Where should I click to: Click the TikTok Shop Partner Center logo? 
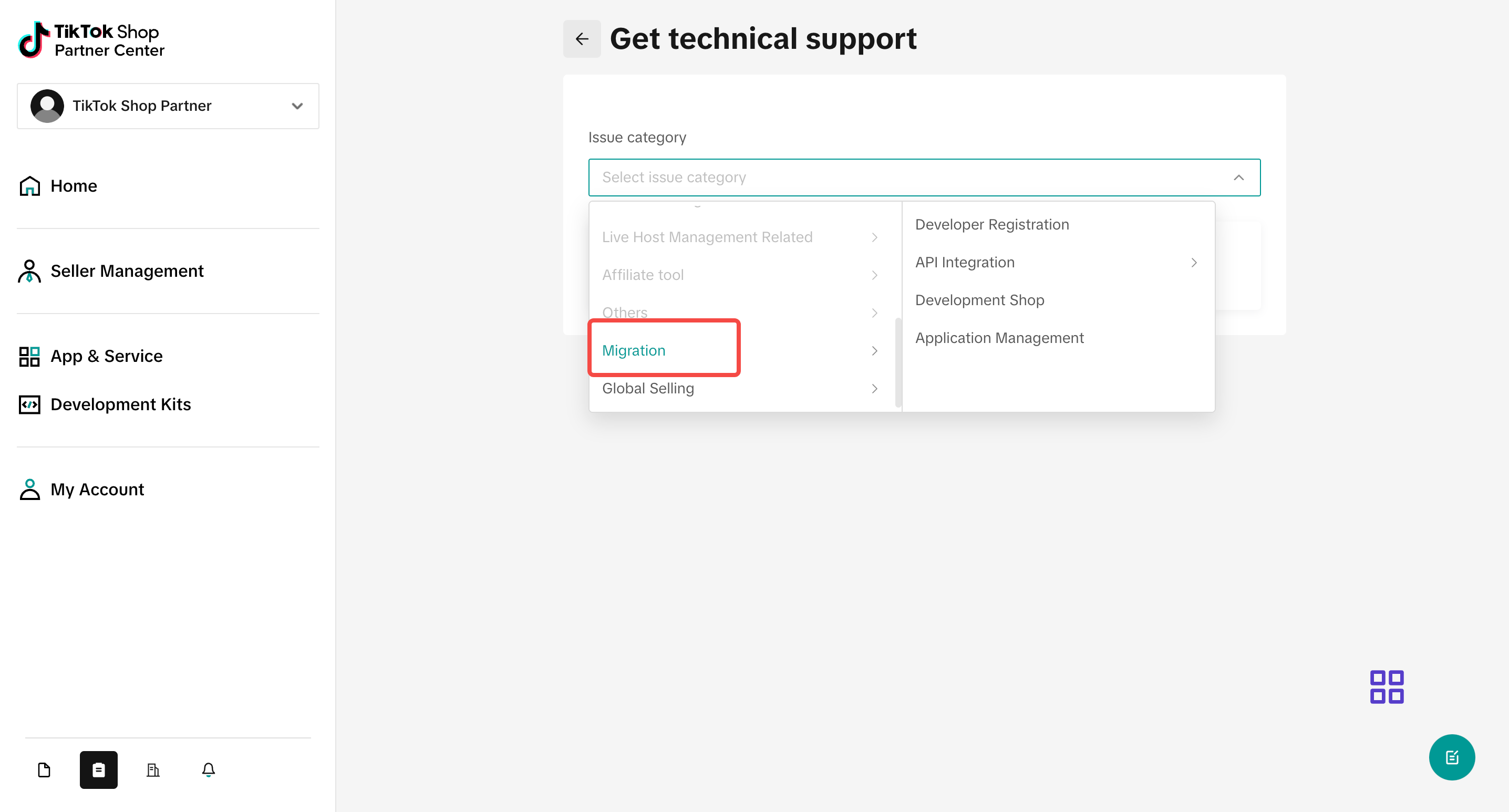pos(91,40)
